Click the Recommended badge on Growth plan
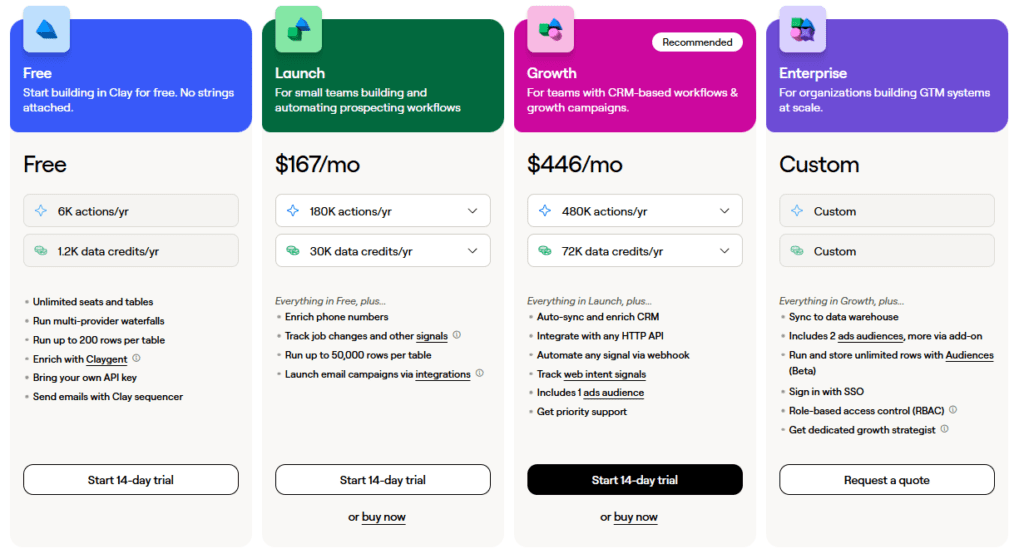The image size is (1024, 554). click(x=697, y=42)
